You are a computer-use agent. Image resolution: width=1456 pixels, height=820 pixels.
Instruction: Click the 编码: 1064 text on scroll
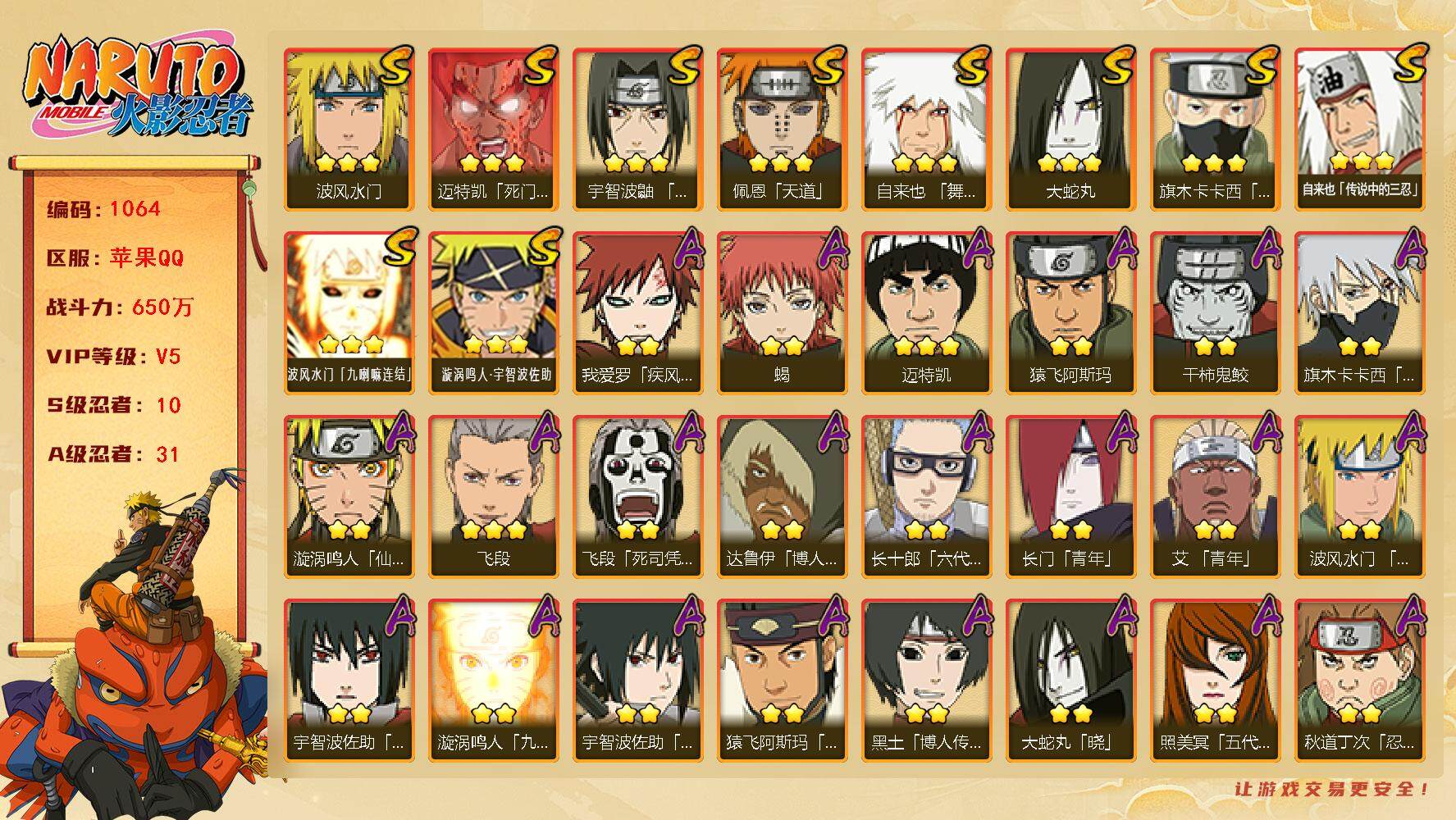pos(103,209)
